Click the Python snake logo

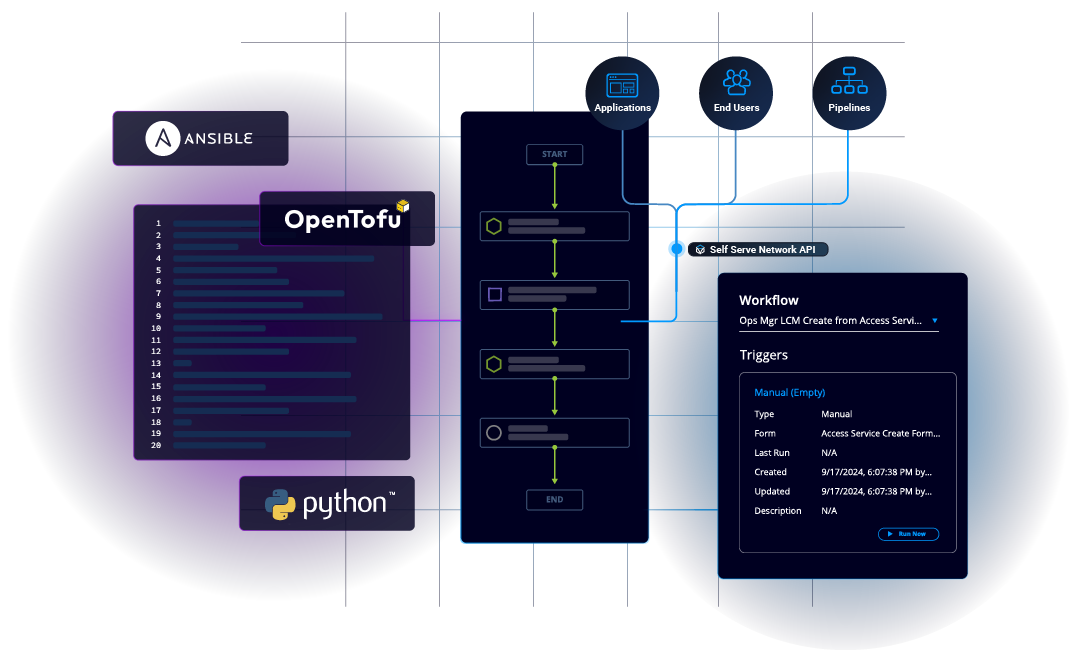tap(280, 503)
